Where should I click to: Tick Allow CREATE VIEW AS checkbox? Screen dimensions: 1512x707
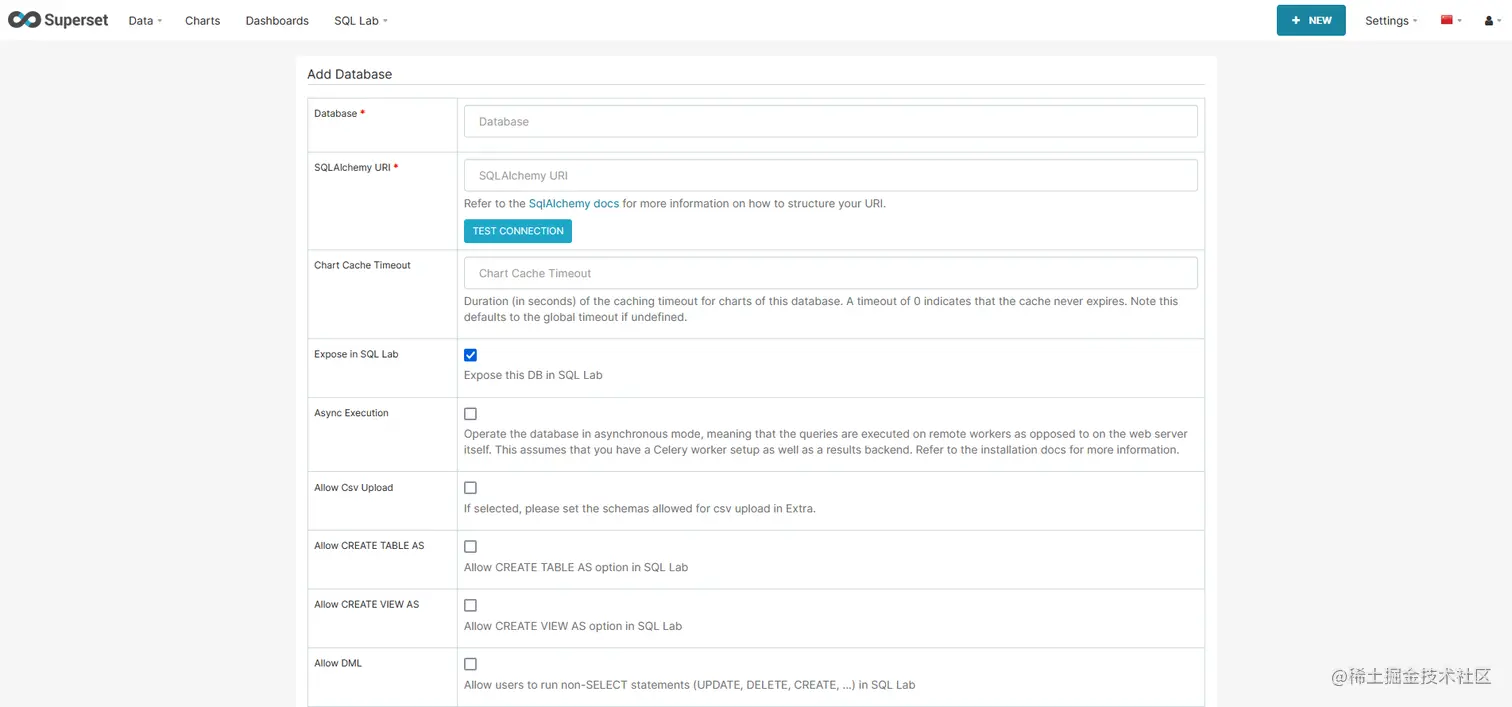coord(470,605)
